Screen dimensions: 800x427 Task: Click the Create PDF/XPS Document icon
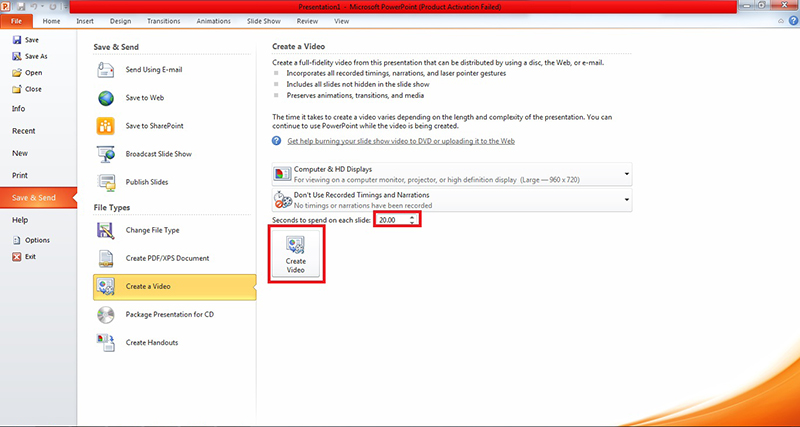(106, 259)
